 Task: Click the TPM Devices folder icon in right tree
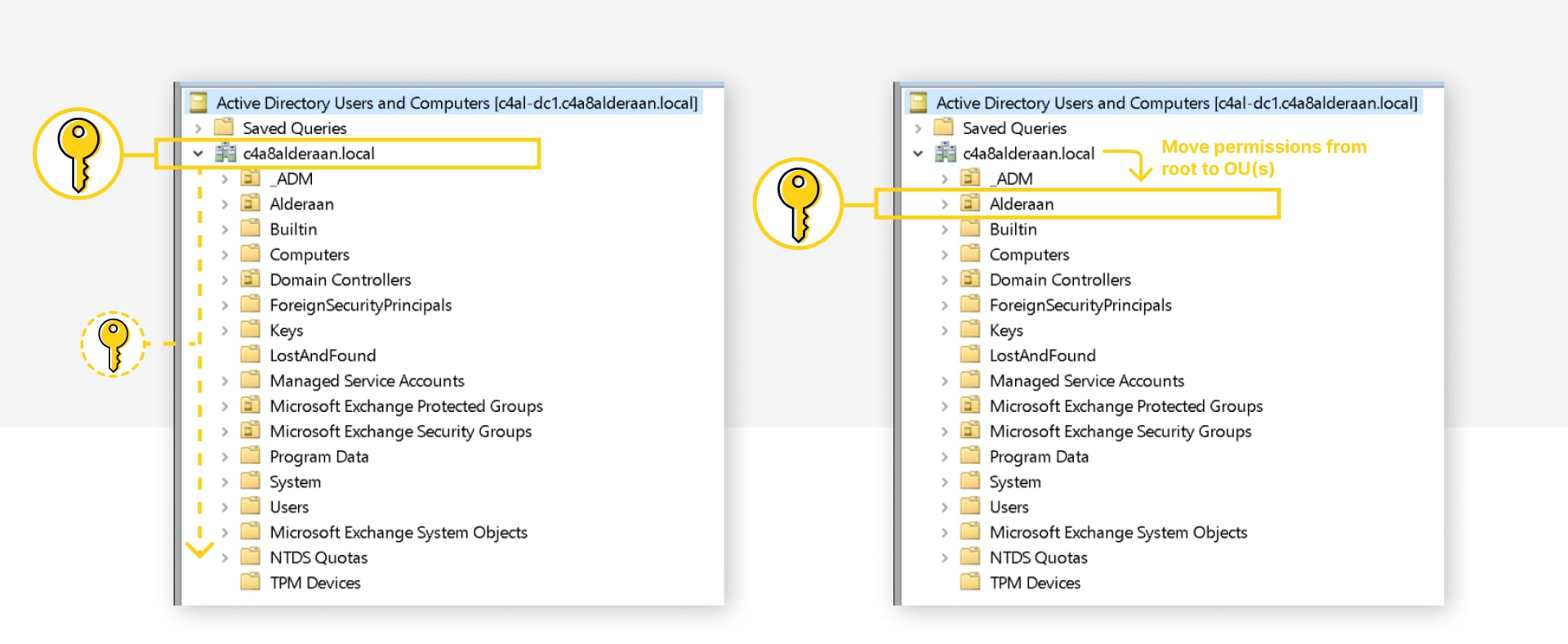point(970,583)
